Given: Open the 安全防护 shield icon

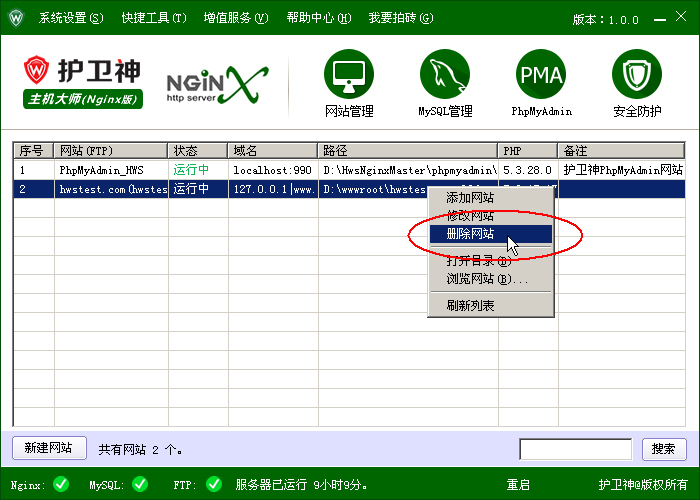Looking at the screenshot, I should point(637,74).
